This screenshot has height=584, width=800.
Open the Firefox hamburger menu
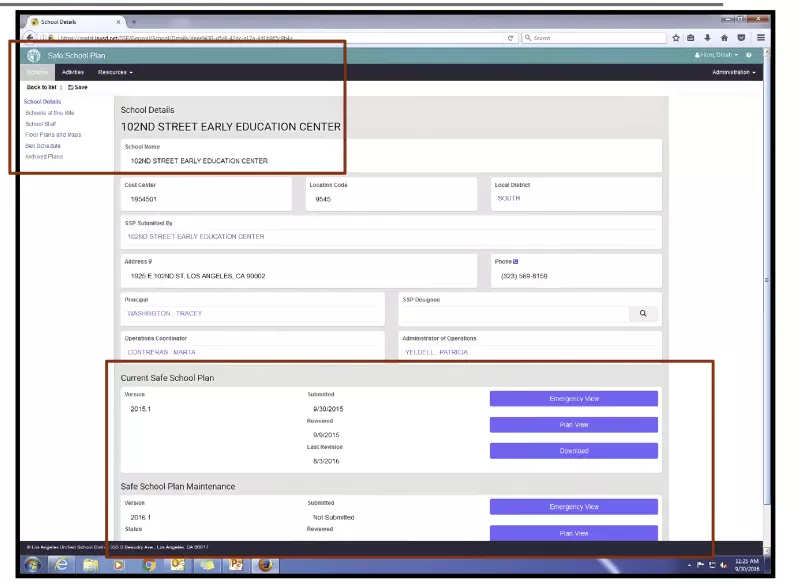pos(760,38)
